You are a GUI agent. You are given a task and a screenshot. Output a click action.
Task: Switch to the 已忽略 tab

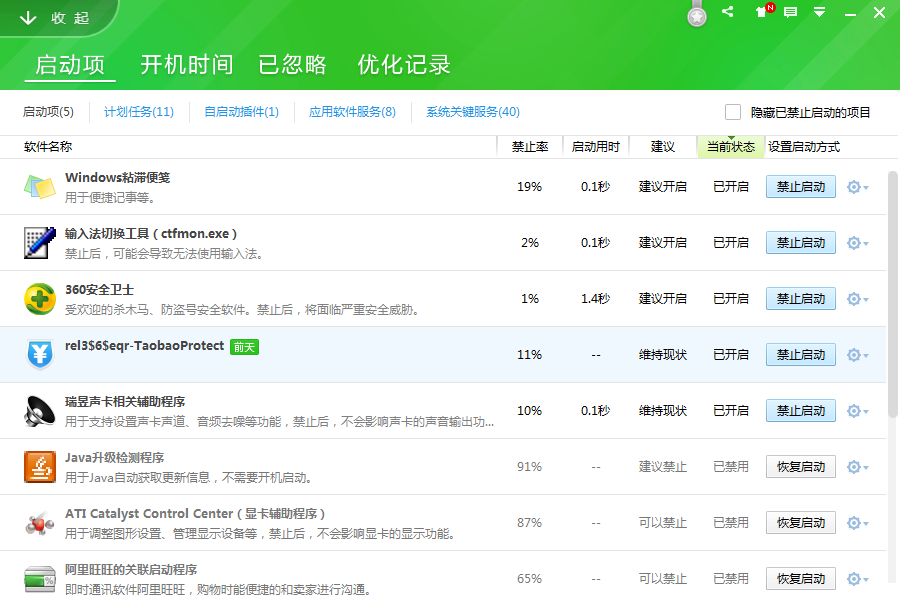coord(290,64)
